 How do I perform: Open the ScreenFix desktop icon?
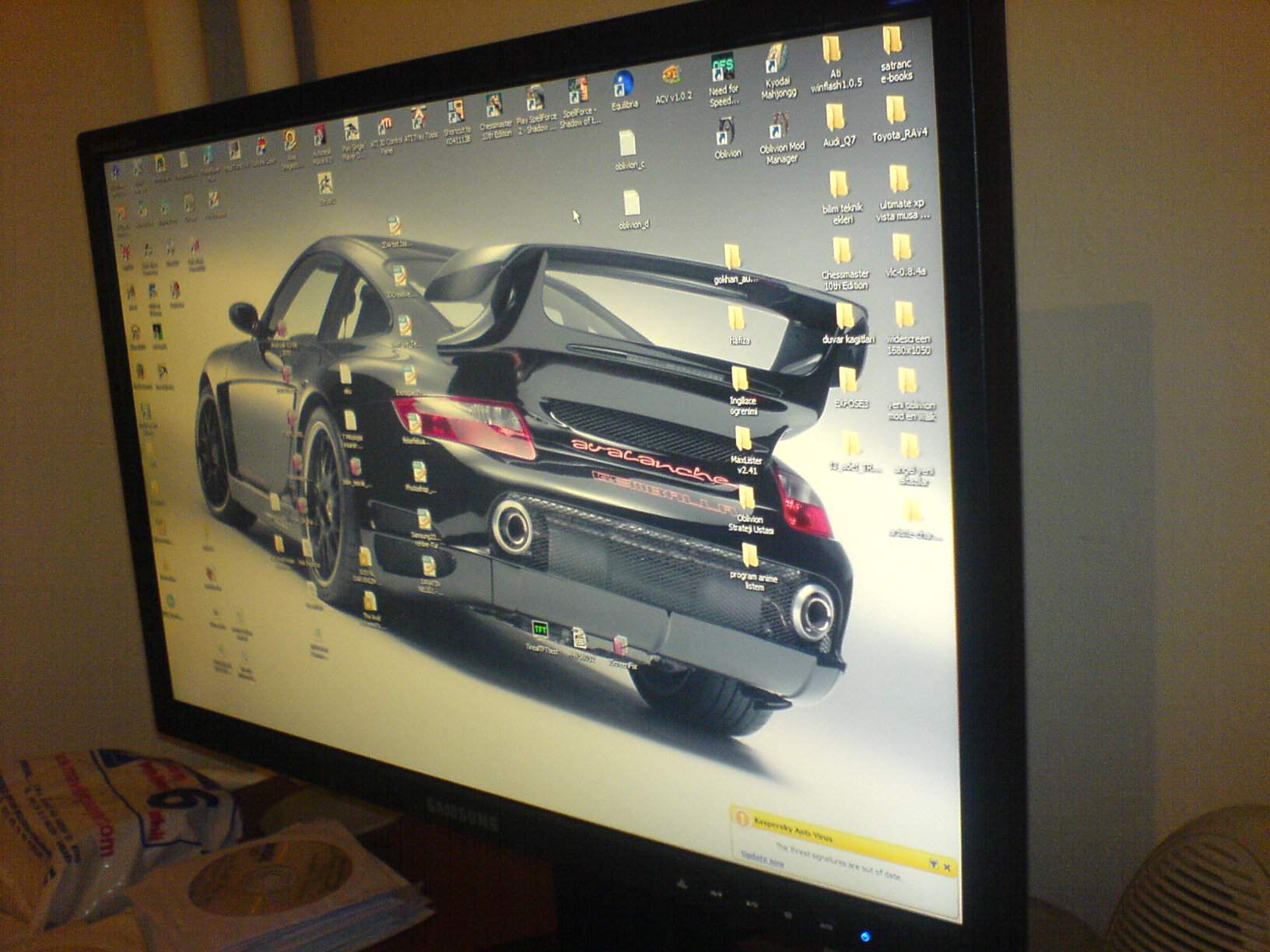623,652
